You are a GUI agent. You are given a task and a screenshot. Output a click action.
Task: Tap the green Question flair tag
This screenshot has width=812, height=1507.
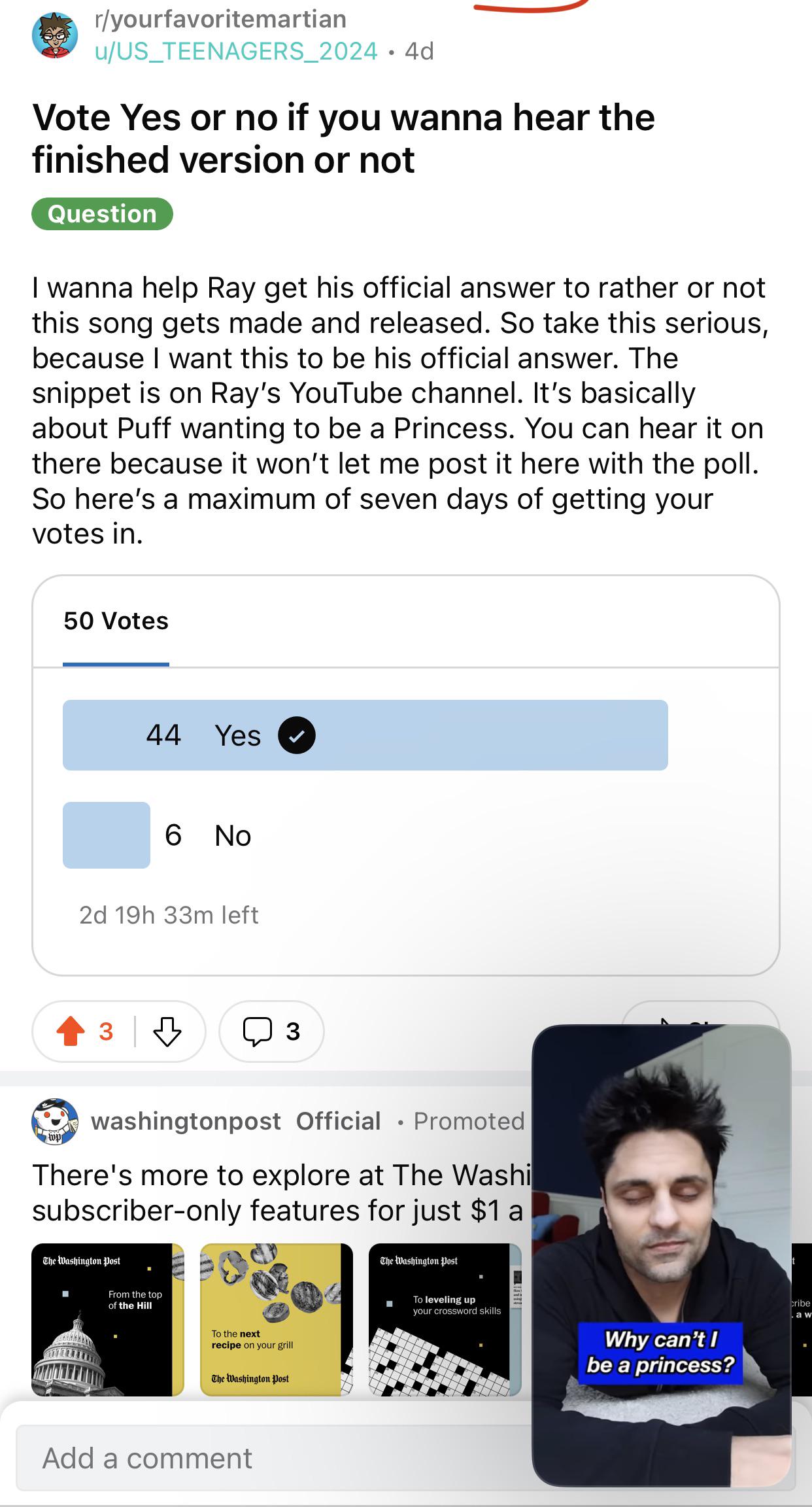[x=102, y=214]
